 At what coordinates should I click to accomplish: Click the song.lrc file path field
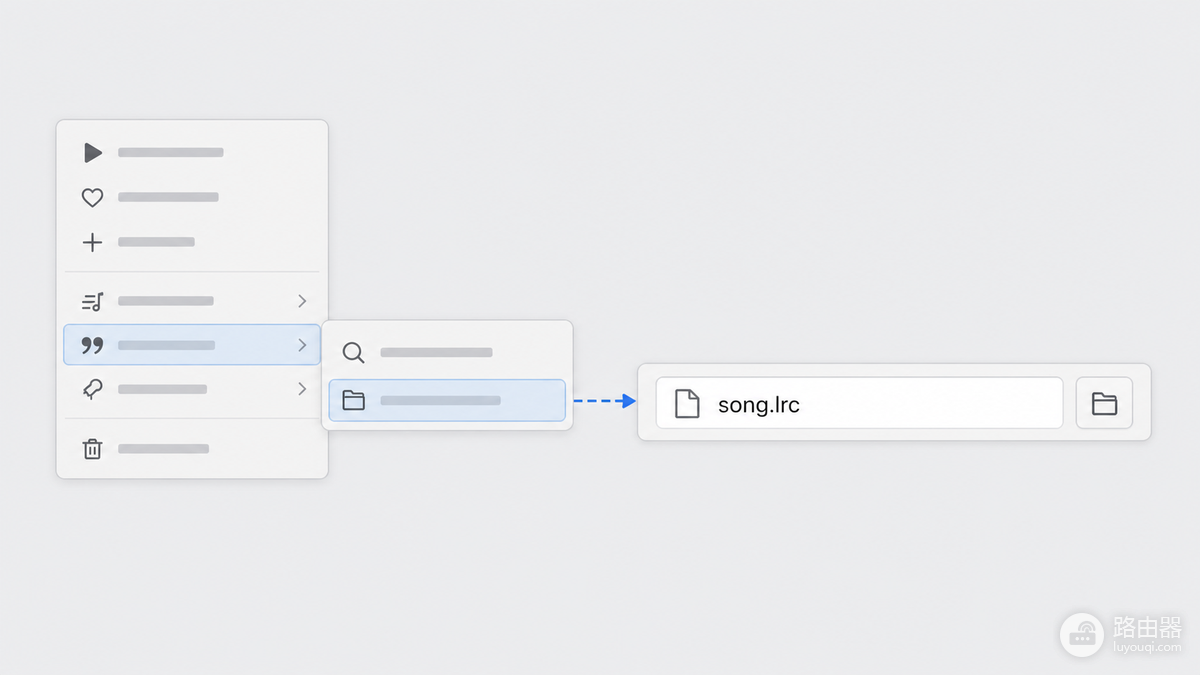[x=859, y=403]
